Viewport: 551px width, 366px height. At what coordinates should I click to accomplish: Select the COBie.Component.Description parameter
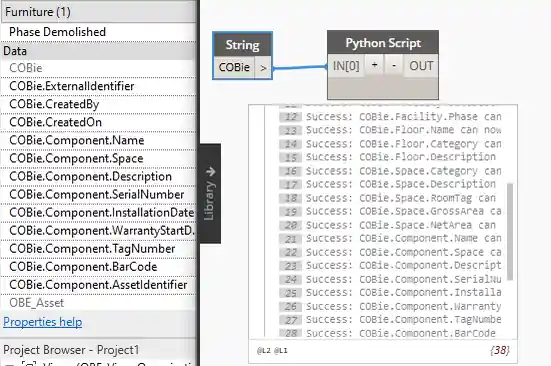tap(98, 176)
